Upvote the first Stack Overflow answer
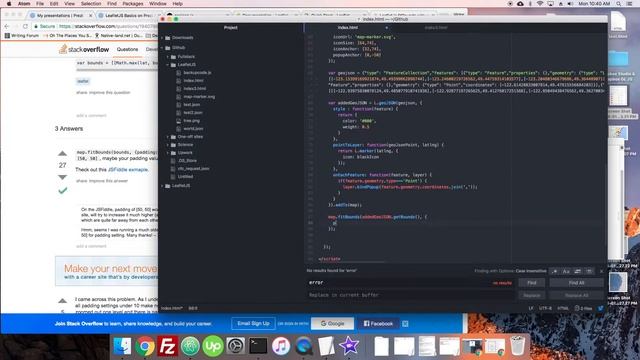Screen dimensions: 640x360 [62, 153]
